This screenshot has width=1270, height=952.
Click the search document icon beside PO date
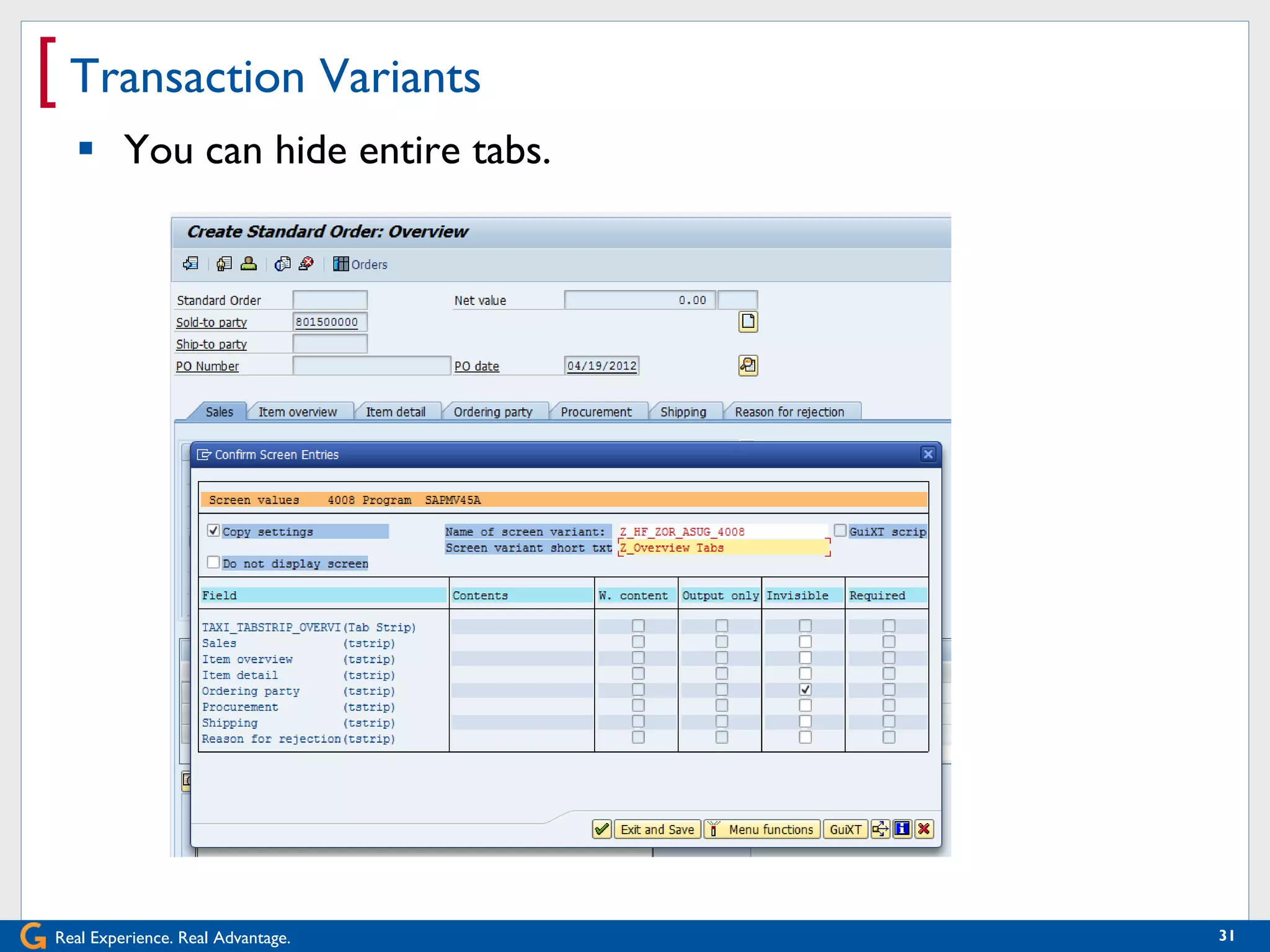pos(748,366)
